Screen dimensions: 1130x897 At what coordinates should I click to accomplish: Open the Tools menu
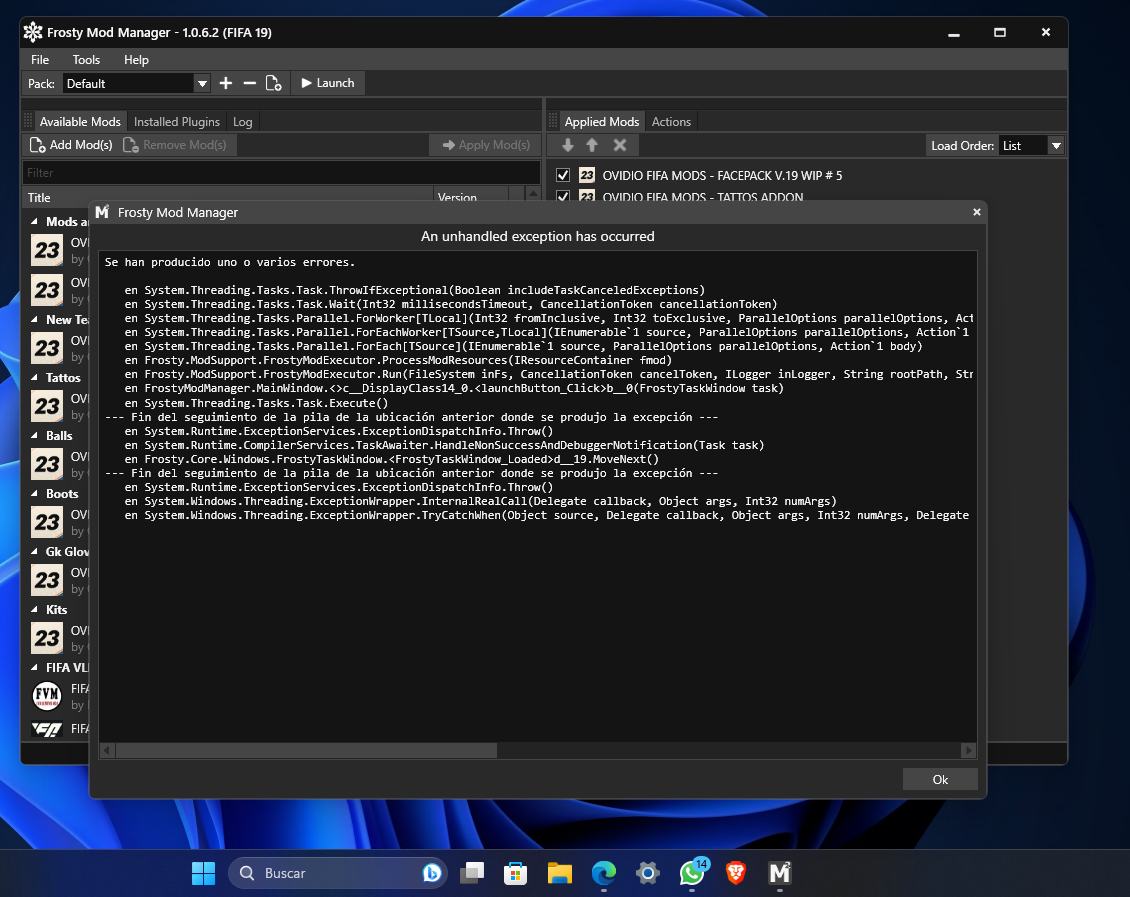pyautogui.click(x=86, y=60)
